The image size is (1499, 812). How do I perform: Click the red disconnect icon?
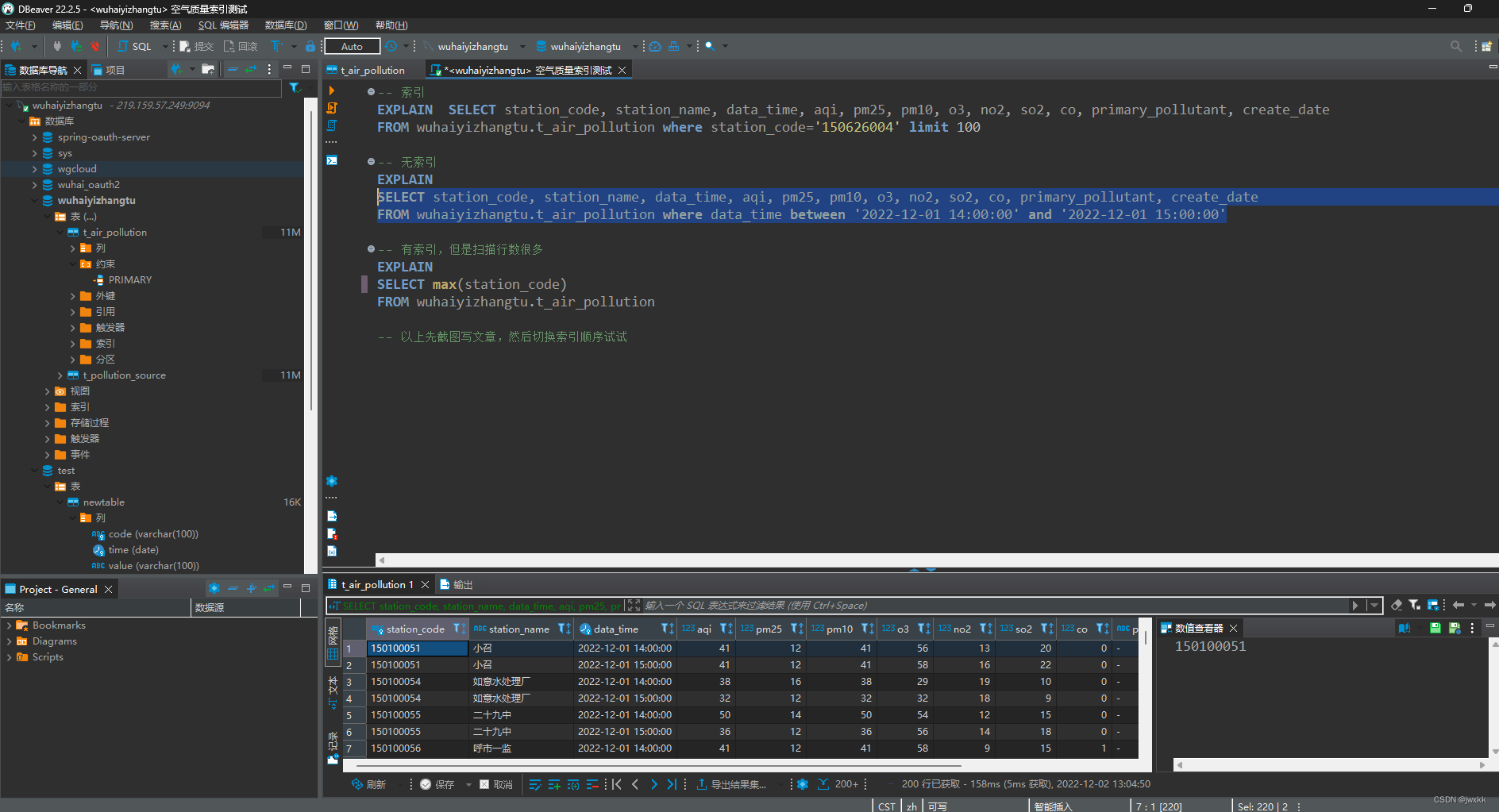pyautogui.click(x=94, y=46)
